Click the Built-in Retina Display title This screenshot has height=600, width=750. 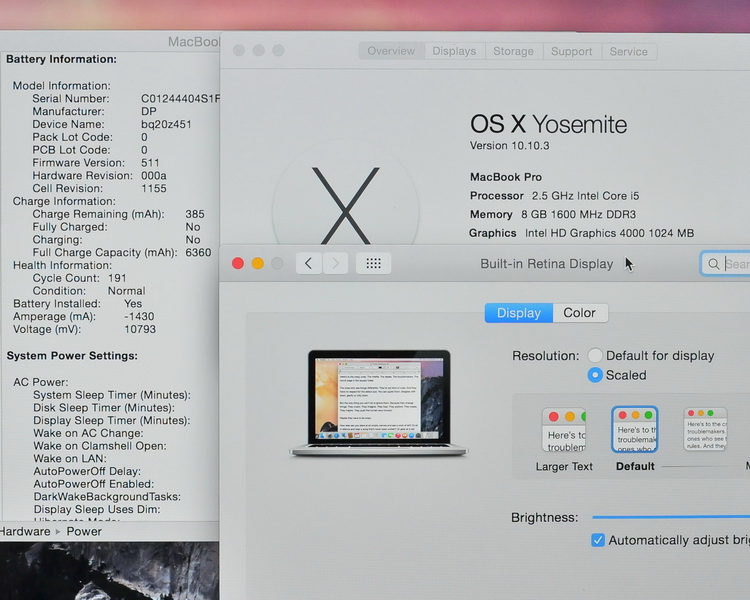click(546, 264)
